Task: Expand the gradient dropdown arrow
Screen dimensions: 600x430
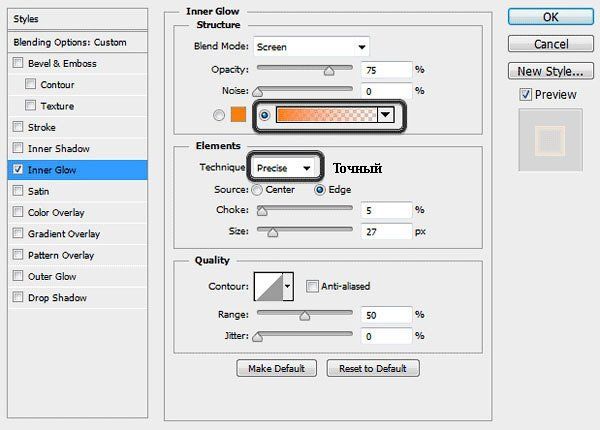Action: pyautogui.click(x=386, y=114)
